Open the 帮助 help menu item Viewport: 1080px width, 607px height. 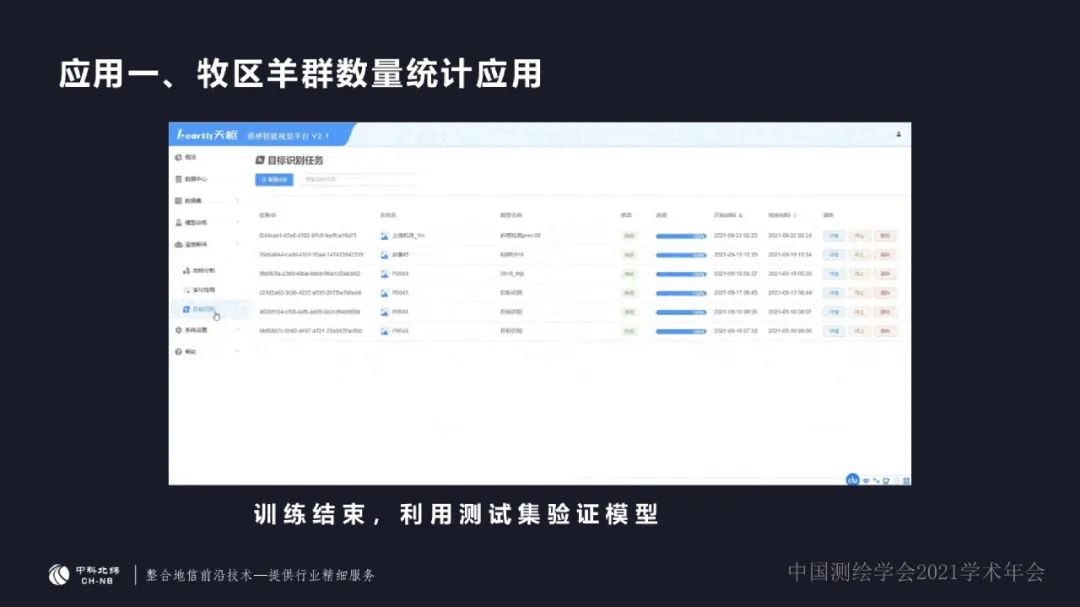point(190,352)
